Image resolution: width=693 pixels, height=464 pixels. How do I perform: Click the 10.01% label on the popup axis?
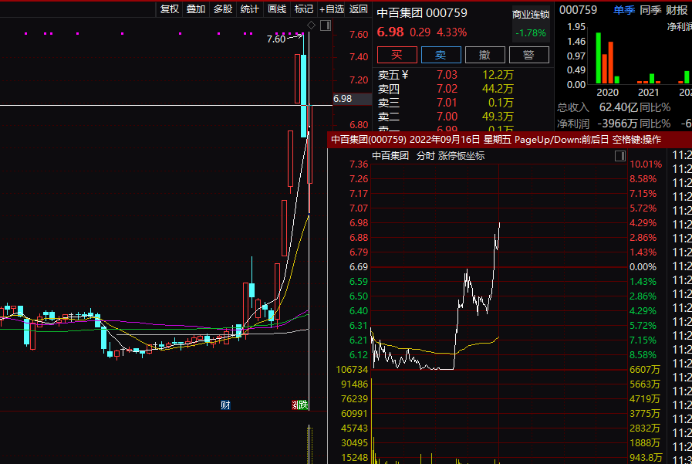click(x=646, y=164)
